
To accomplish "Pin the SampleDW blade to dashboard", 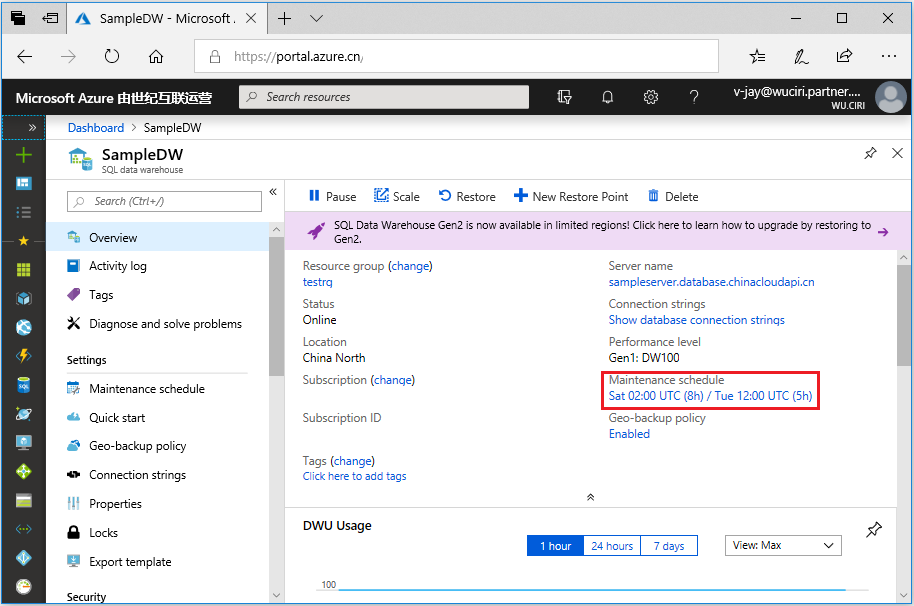I will [870, 153].
